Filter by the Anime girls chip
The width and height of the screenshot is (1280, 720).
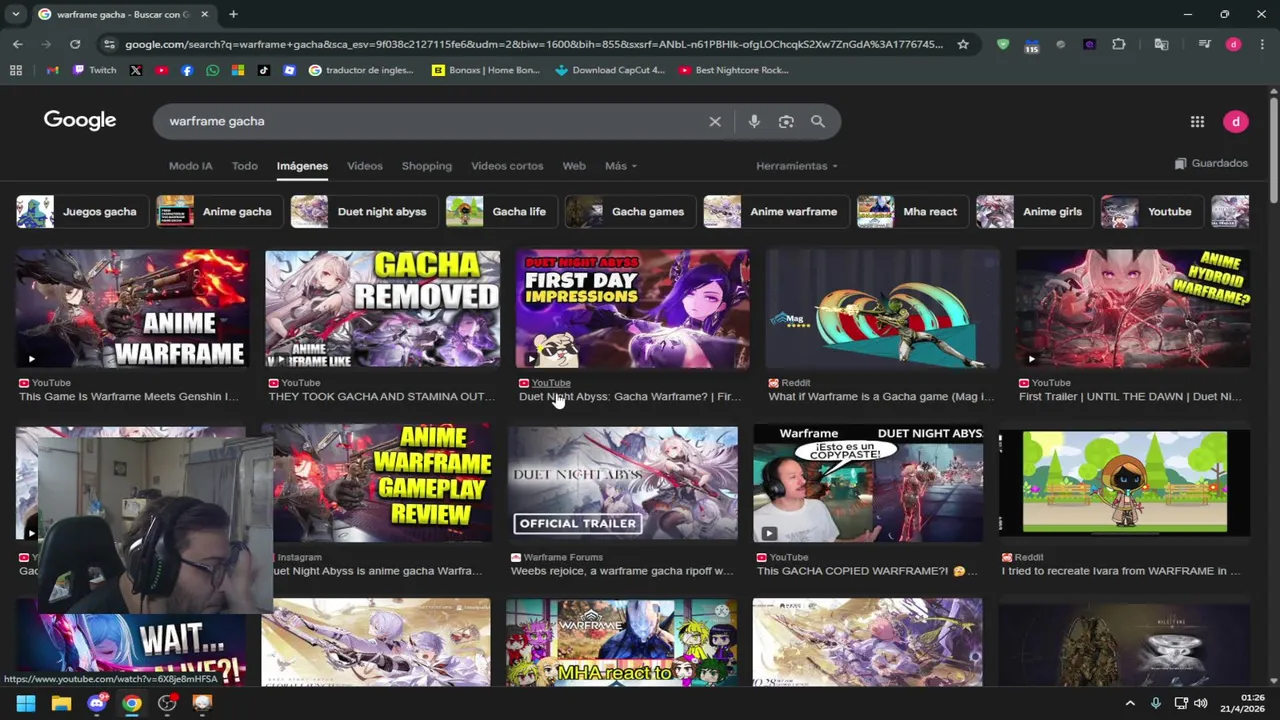[x=1036, y=212]
